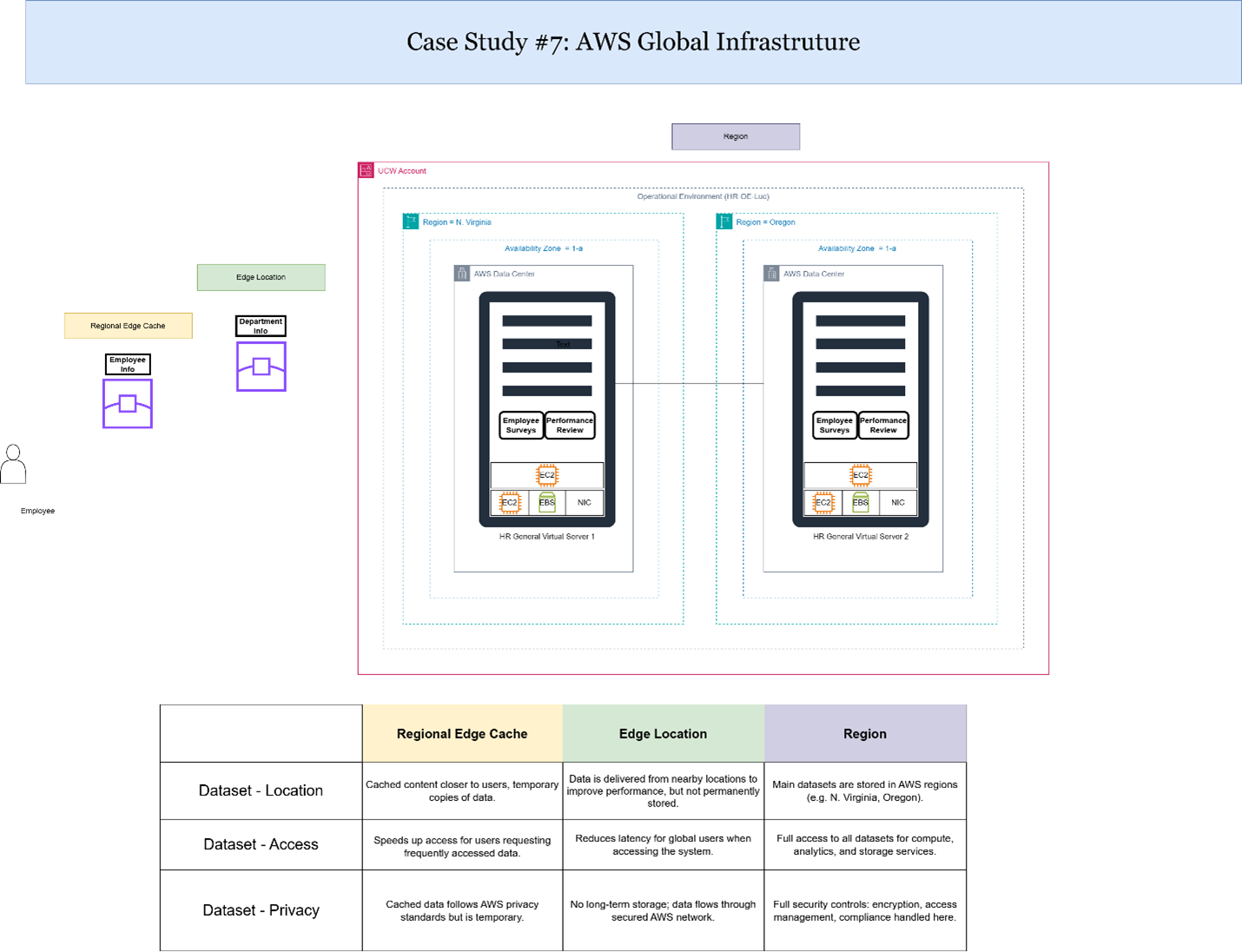Viewport: 1242px width, 952px height.
Task: Click the "Operational Environment (HR.OE.Luc)" label
Action: point(704,196)
